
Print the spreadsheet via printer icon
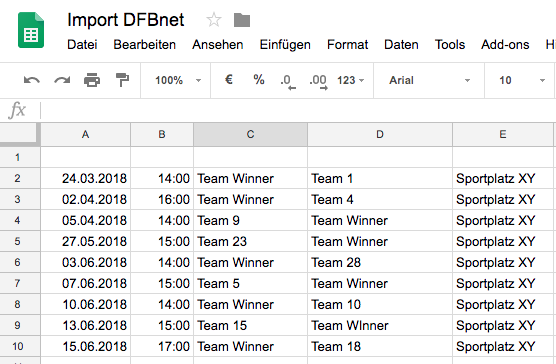click(92, 80)
